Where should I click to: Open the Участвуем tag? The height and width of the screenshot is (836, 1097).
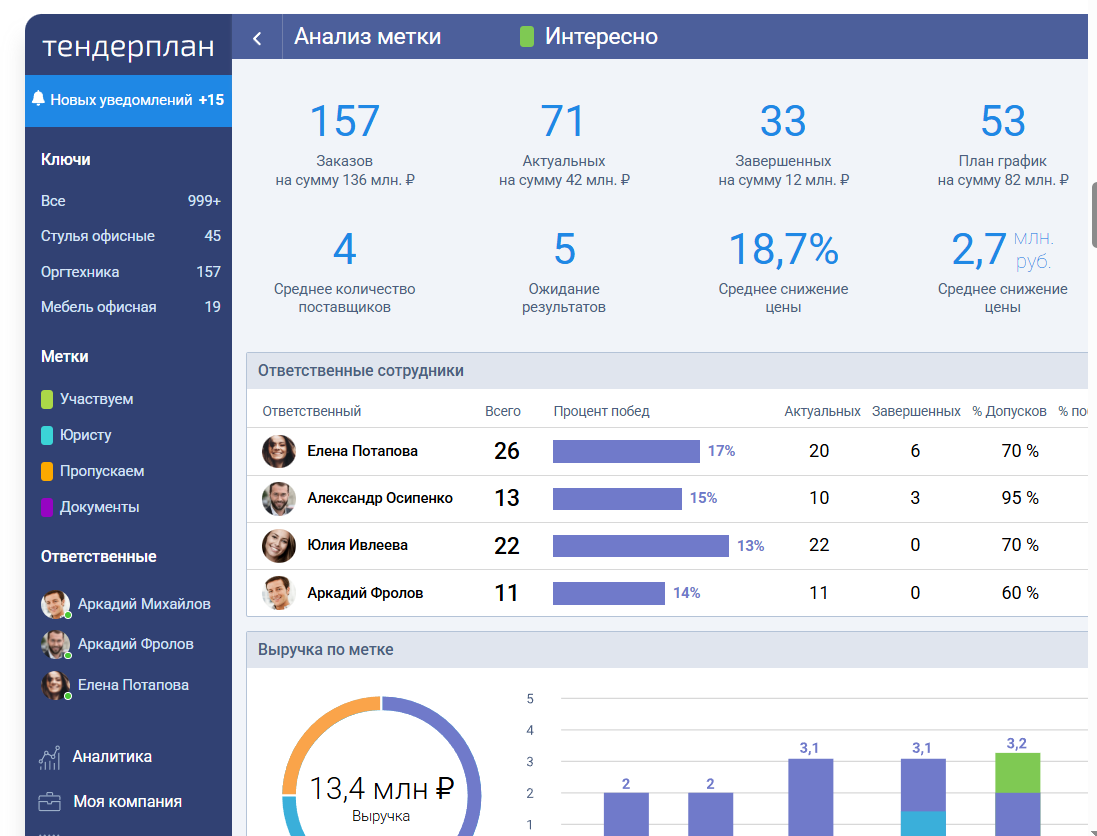97,399
